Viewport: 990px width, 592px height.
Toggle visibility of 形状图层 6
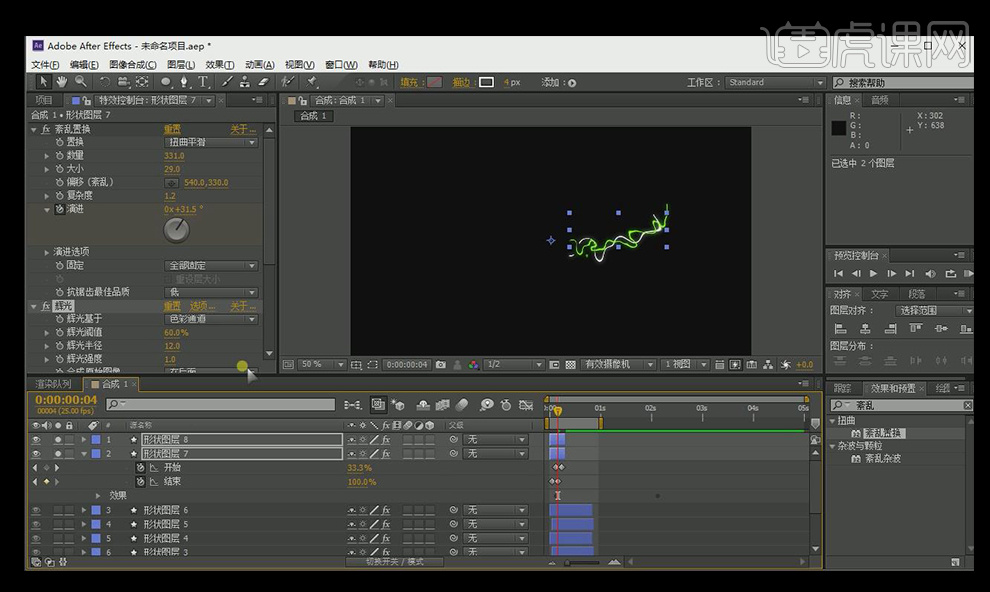click(x=36, y=511)
